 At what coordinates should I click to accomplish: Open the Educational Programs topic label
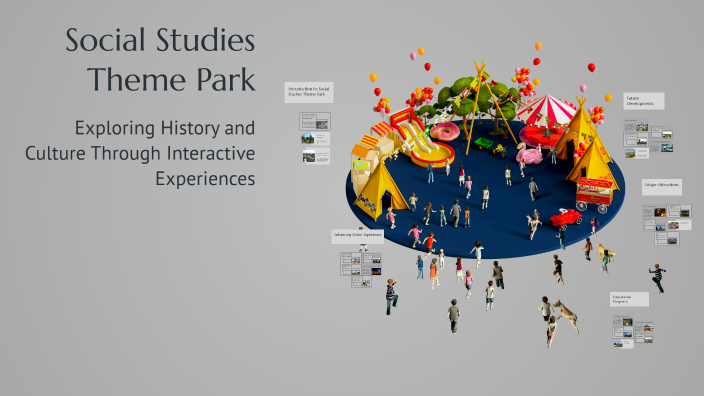click(629, 299)
